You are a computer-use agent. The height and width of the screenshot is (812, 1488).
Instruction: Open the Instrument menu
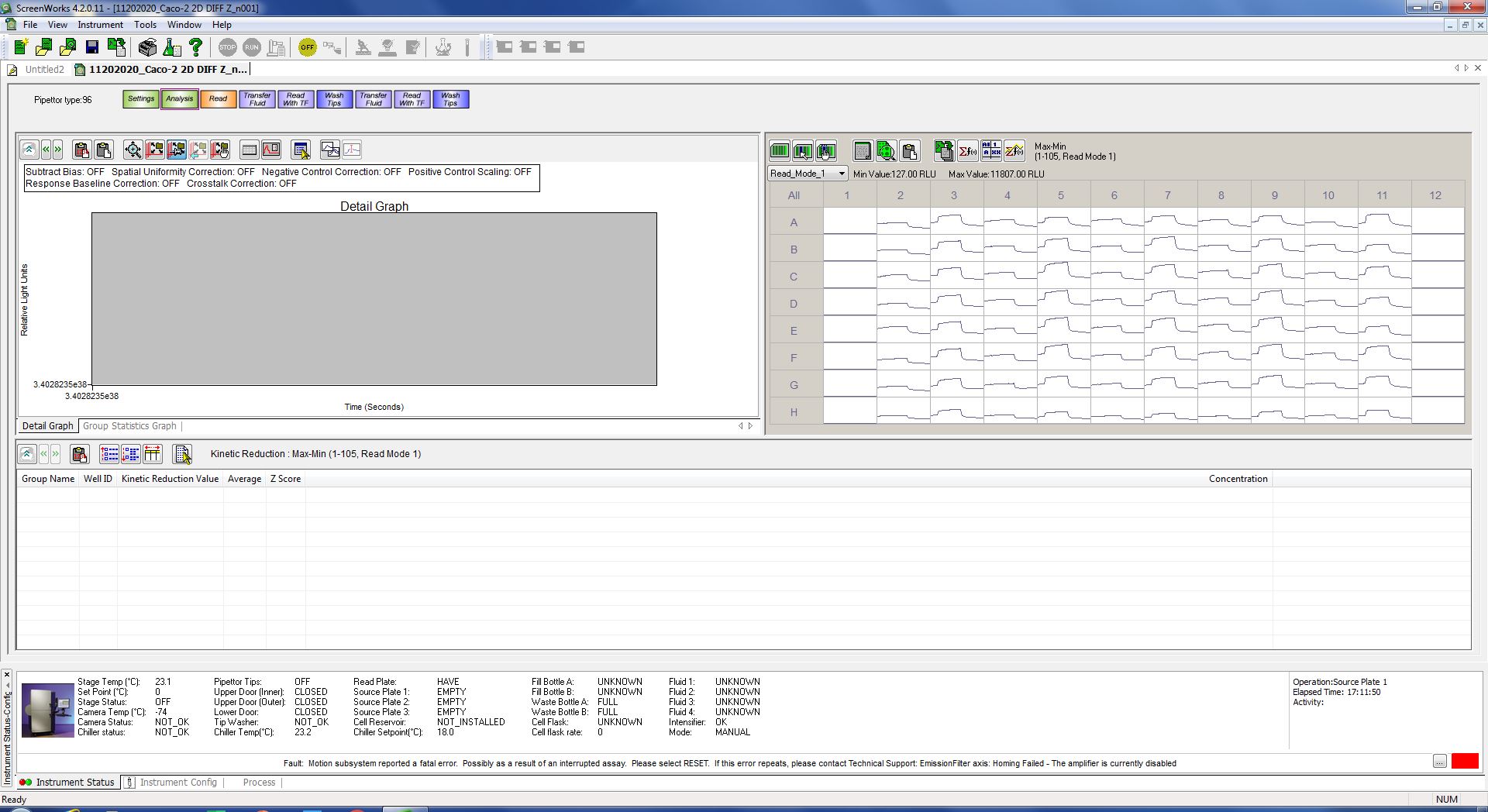click(x=100, y=25)
